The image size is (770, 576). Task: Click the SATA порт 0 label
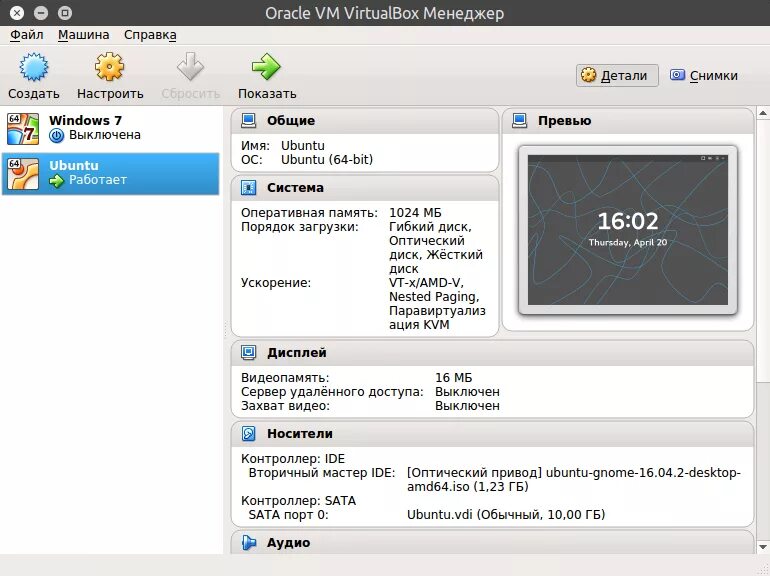click(x=288, y=515)
